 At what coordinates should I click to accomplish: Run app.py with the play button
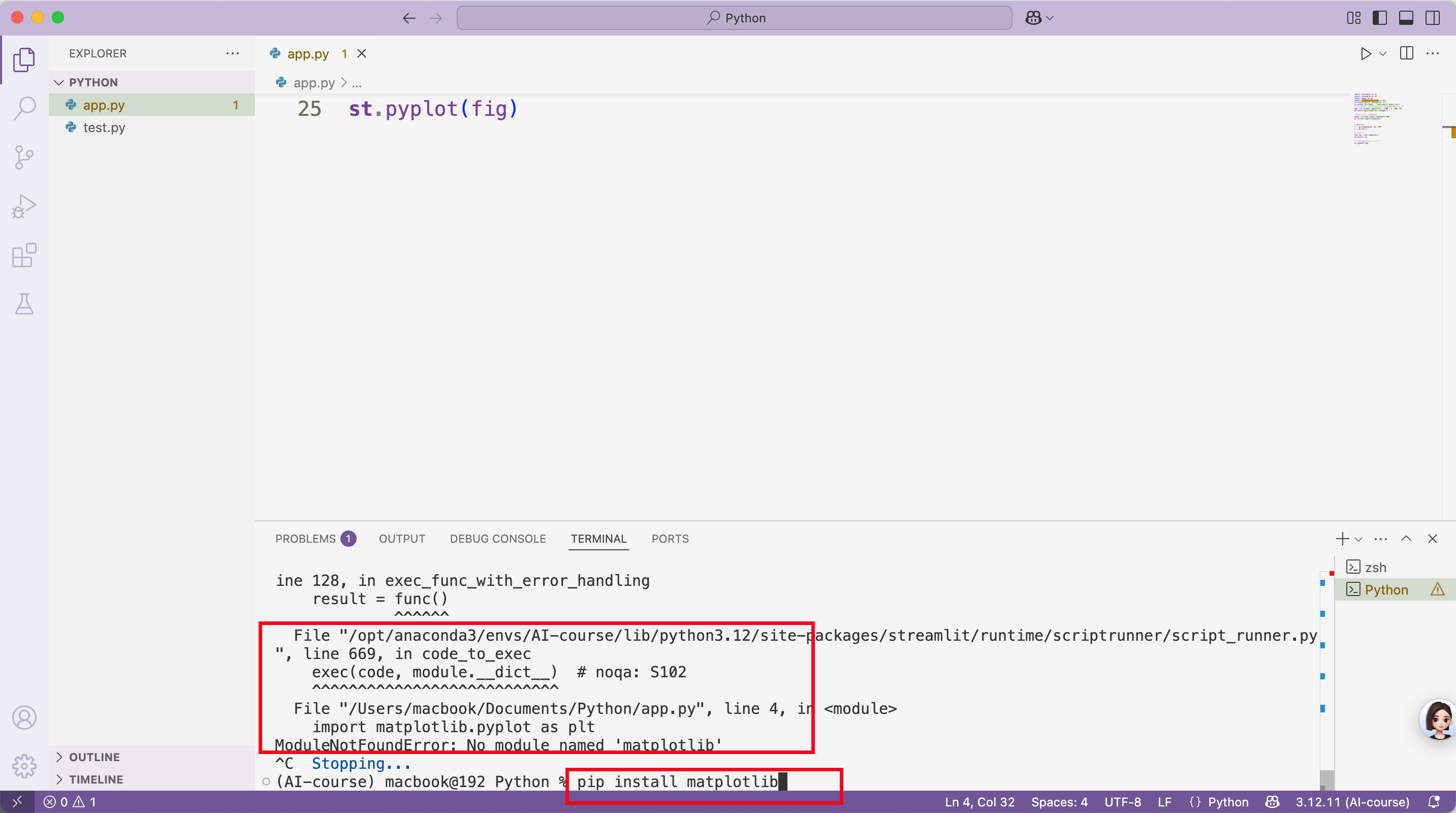[x=1366, y=54]
